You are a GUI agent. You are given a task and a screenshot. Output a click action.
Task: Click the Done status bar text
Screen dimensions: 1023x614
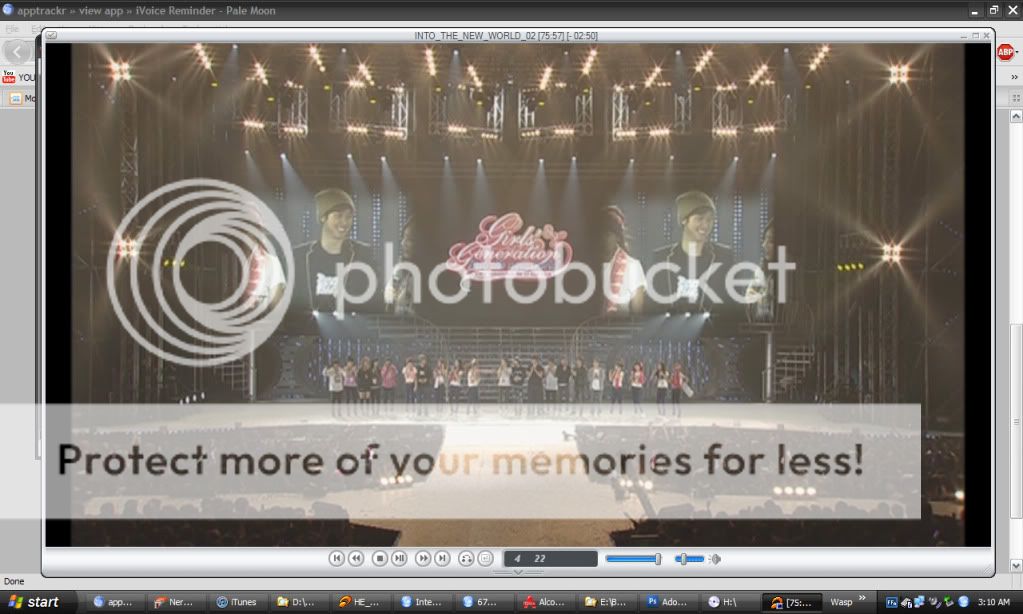pyautogui.click(x=14, y=581)
